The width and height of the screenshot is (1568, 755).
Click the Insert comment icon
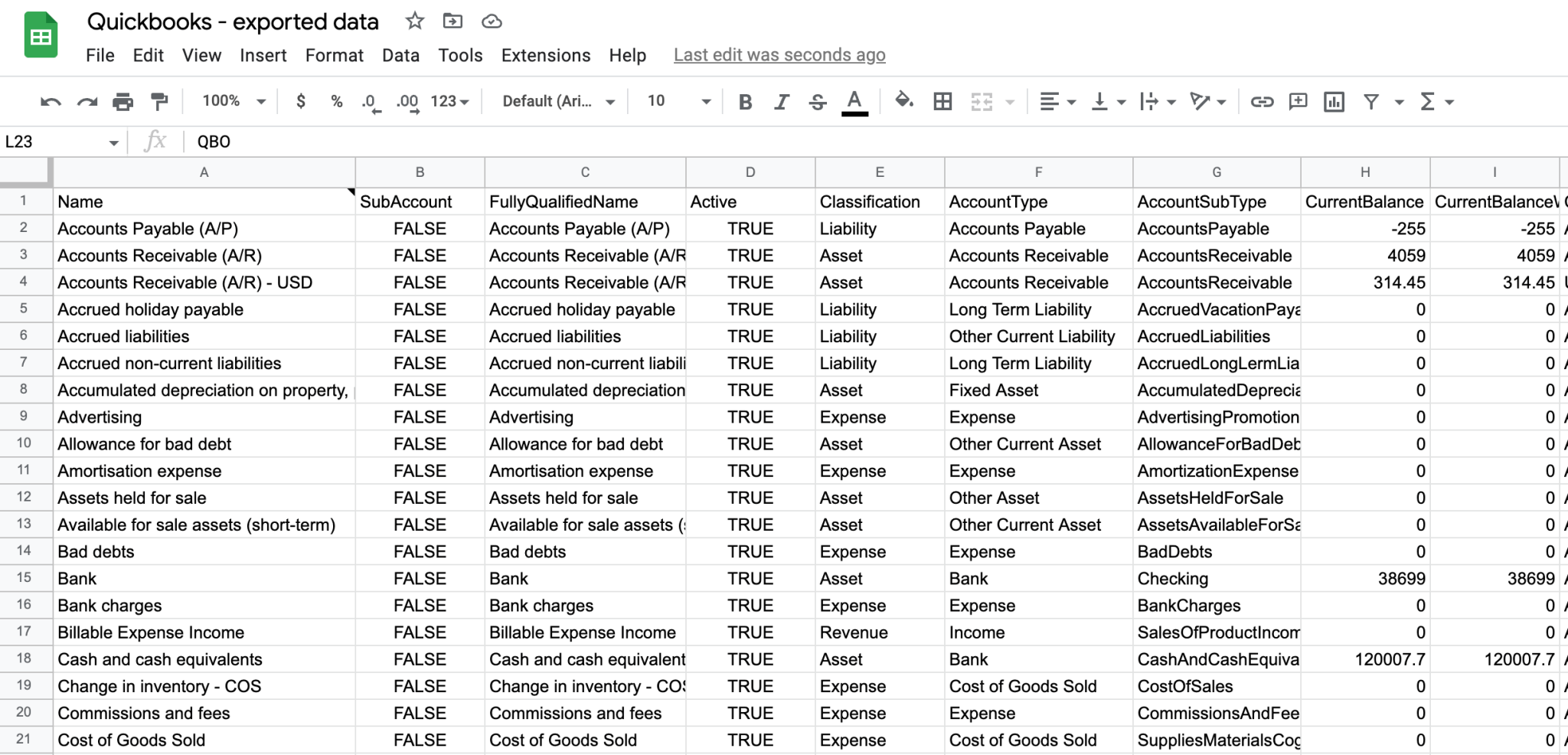1297,100
